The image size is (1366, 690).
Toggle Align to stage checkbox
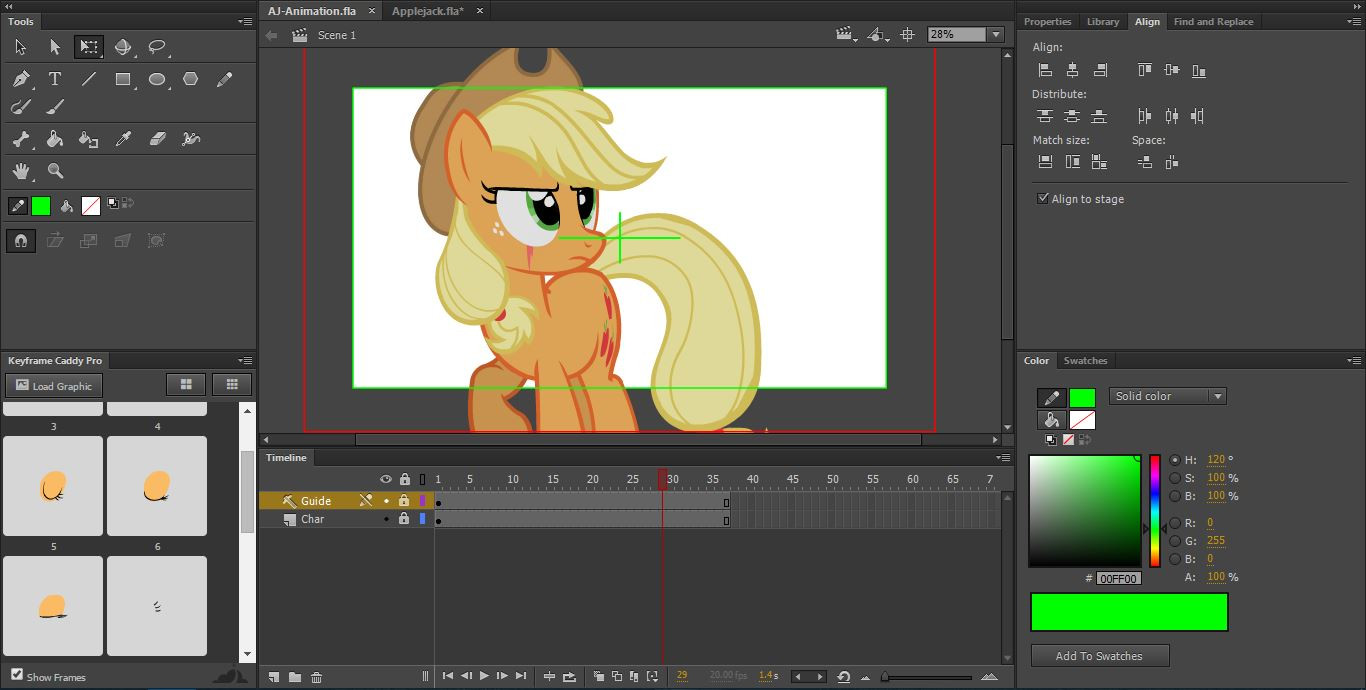pos(1043,199)
